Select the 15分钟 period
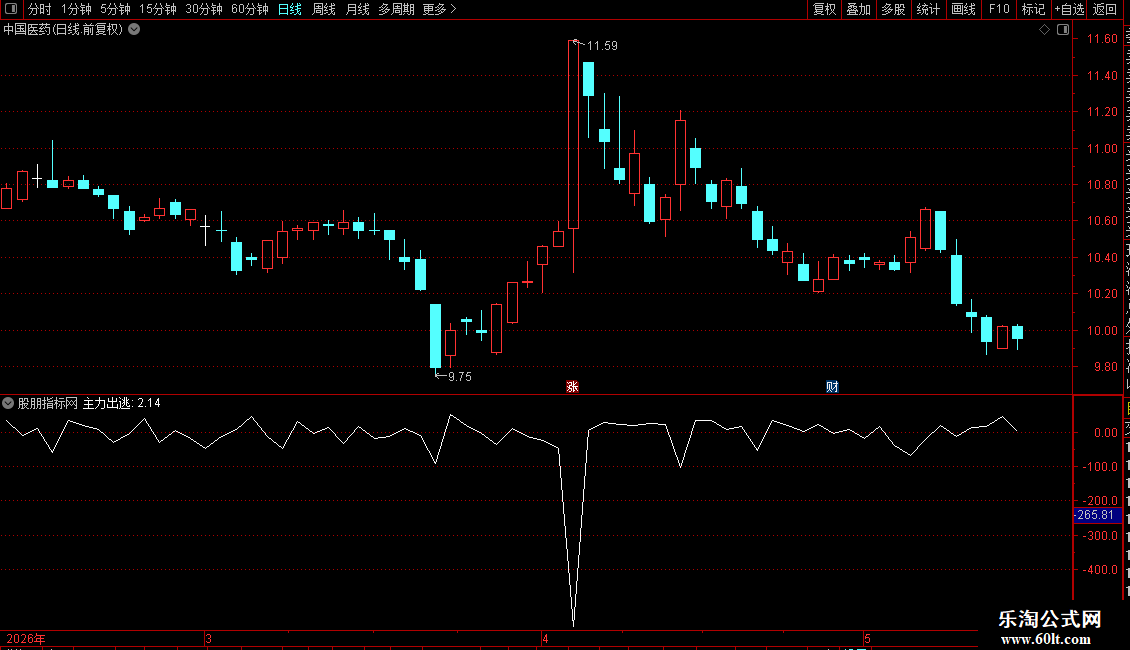 (x=158, y=9)
